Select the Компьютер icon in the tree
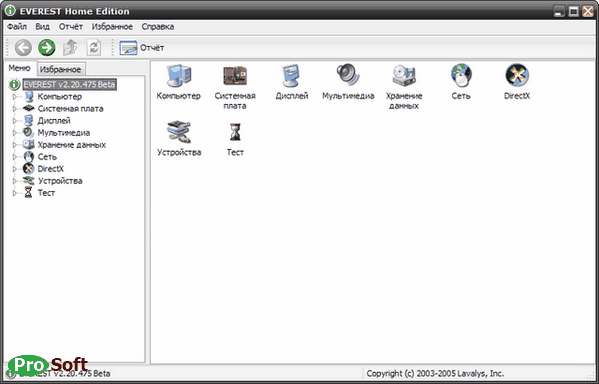The width and height of the screenshot is (599, 384). point(29,96)
